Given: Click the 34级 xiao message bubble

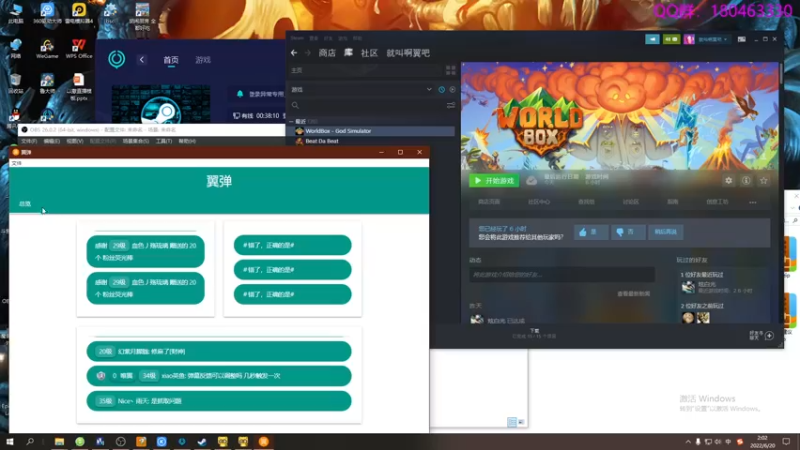Looking at the screenshot, I should (219, 376).
